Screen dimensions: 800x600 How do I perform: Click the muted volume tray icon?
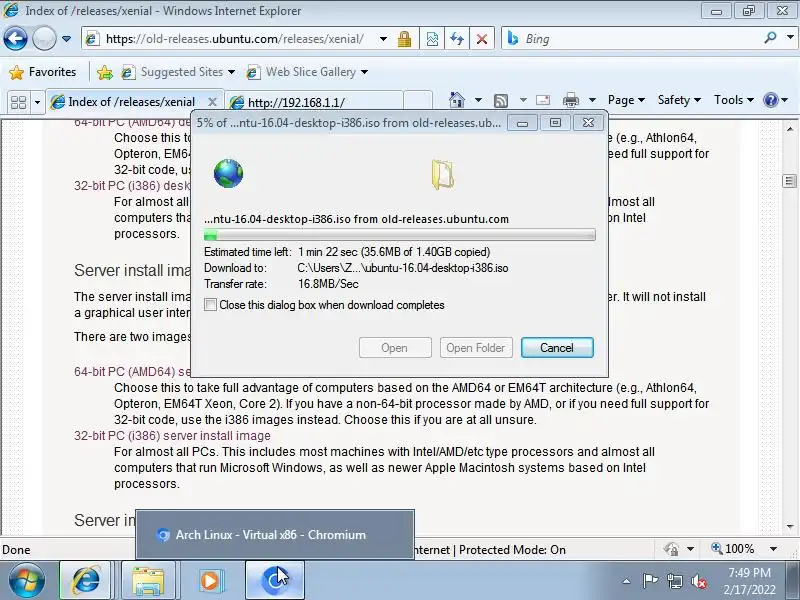698,581
